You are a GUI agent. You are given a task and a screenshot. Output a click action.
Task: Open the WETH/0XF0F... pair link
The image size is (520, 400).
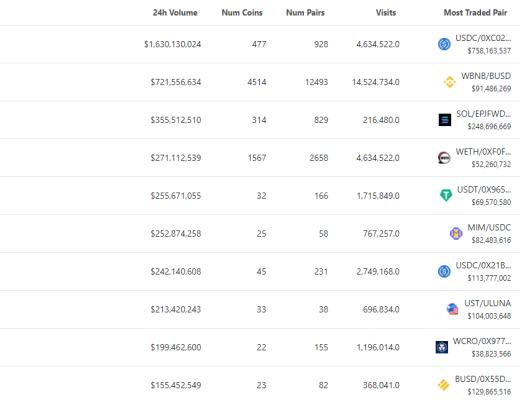(x=483, y=152)
